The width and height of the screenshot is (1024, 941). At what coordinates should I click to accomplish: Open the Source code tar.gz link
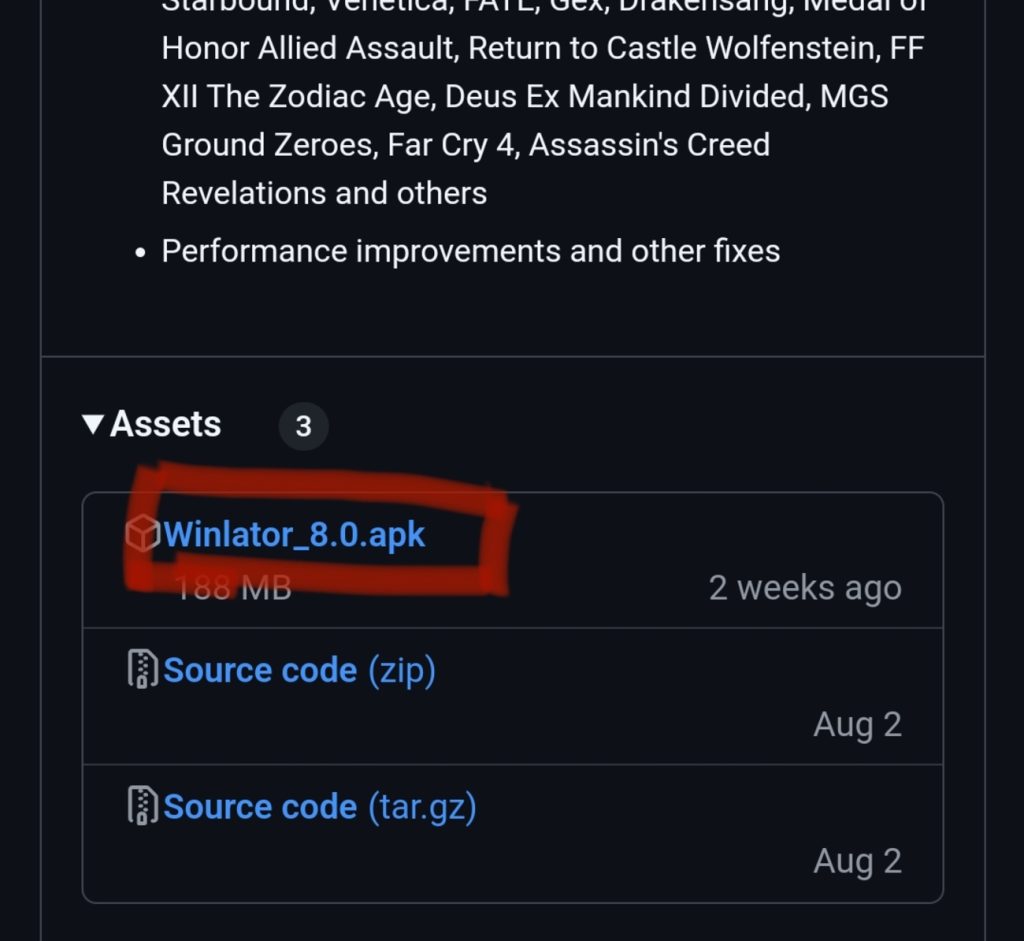[260, 807]
